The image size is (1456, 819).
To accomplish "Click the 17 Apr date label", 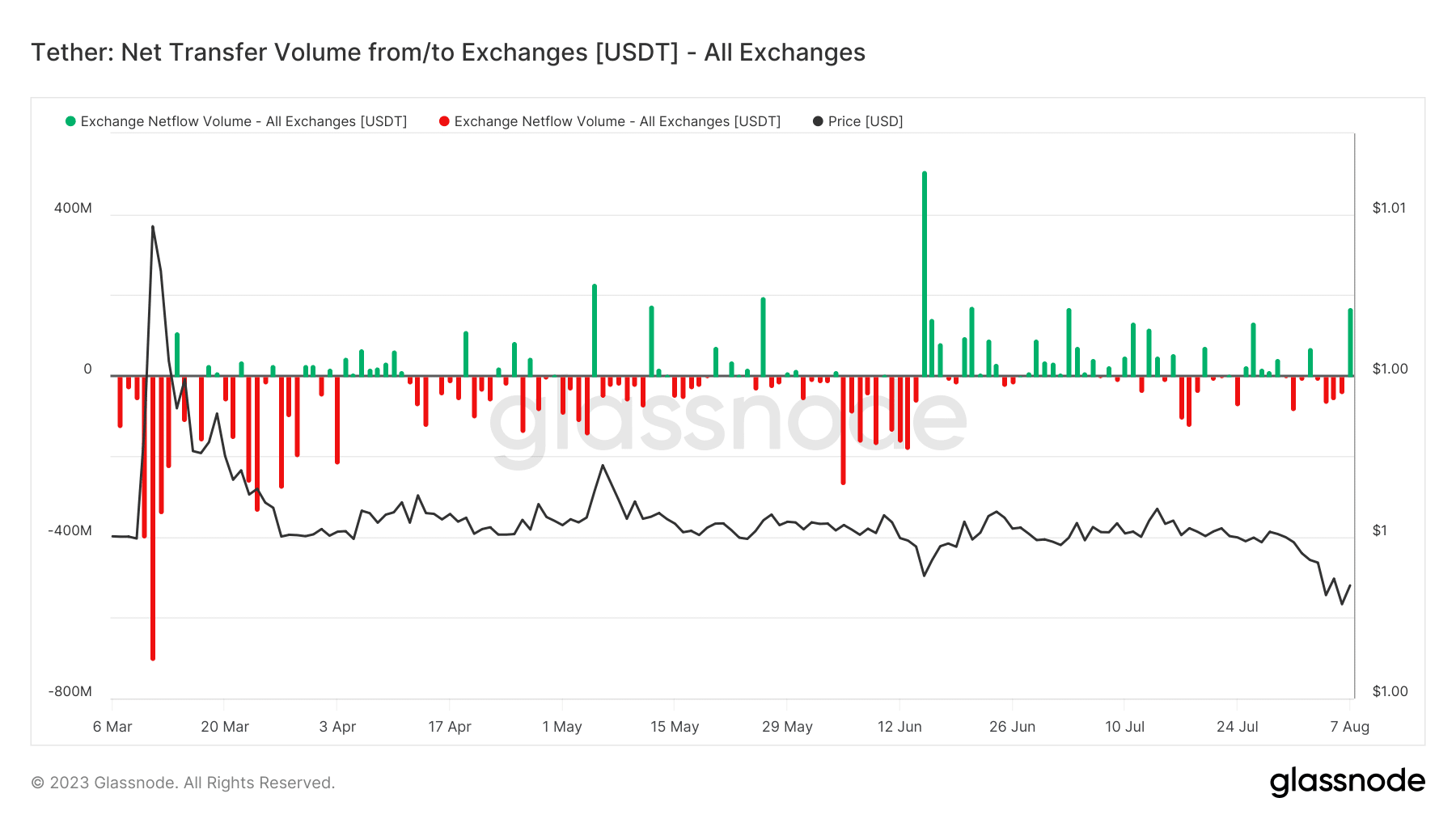I will click(x=450, y=727).
